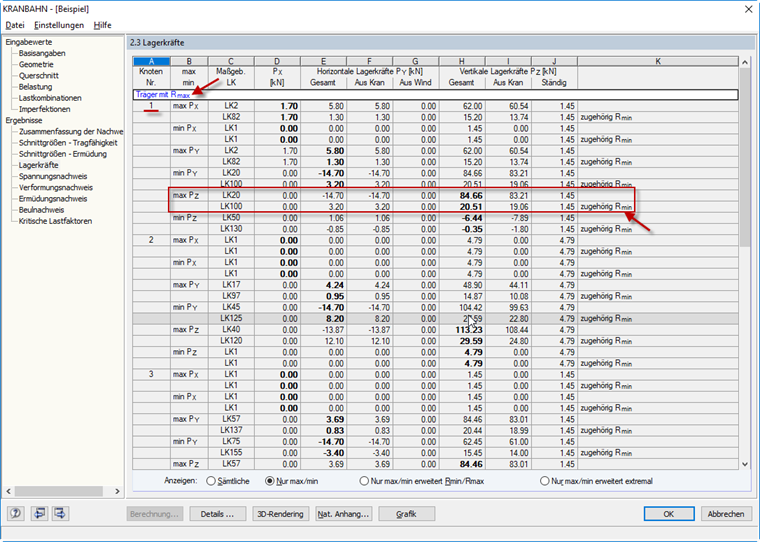Open Schnittgrößen - Ermüdung tree item
Screen dimensions: 760x542
click(63, 154)
